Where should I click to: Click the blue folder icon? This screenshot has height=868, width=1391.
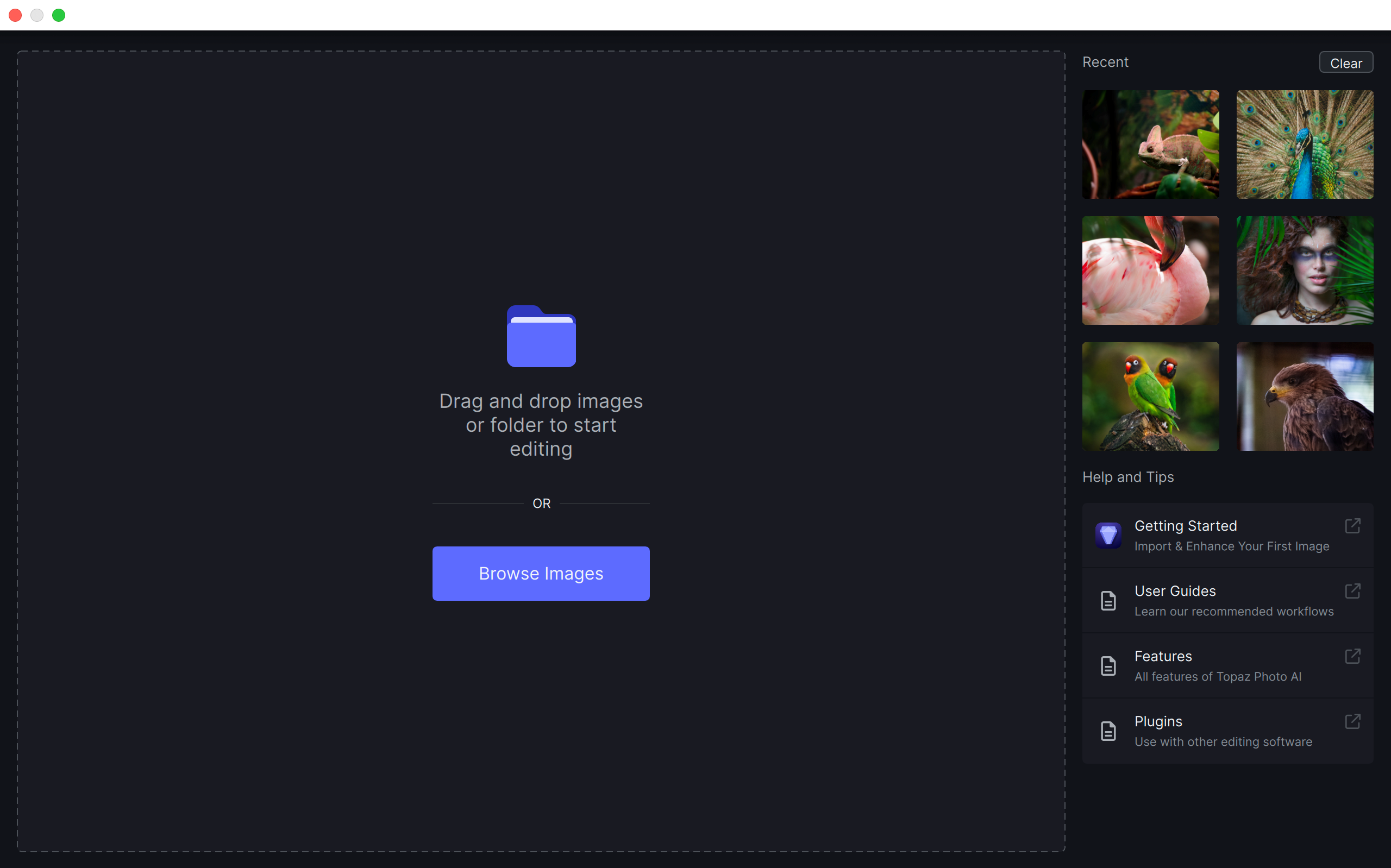[541, 336]
